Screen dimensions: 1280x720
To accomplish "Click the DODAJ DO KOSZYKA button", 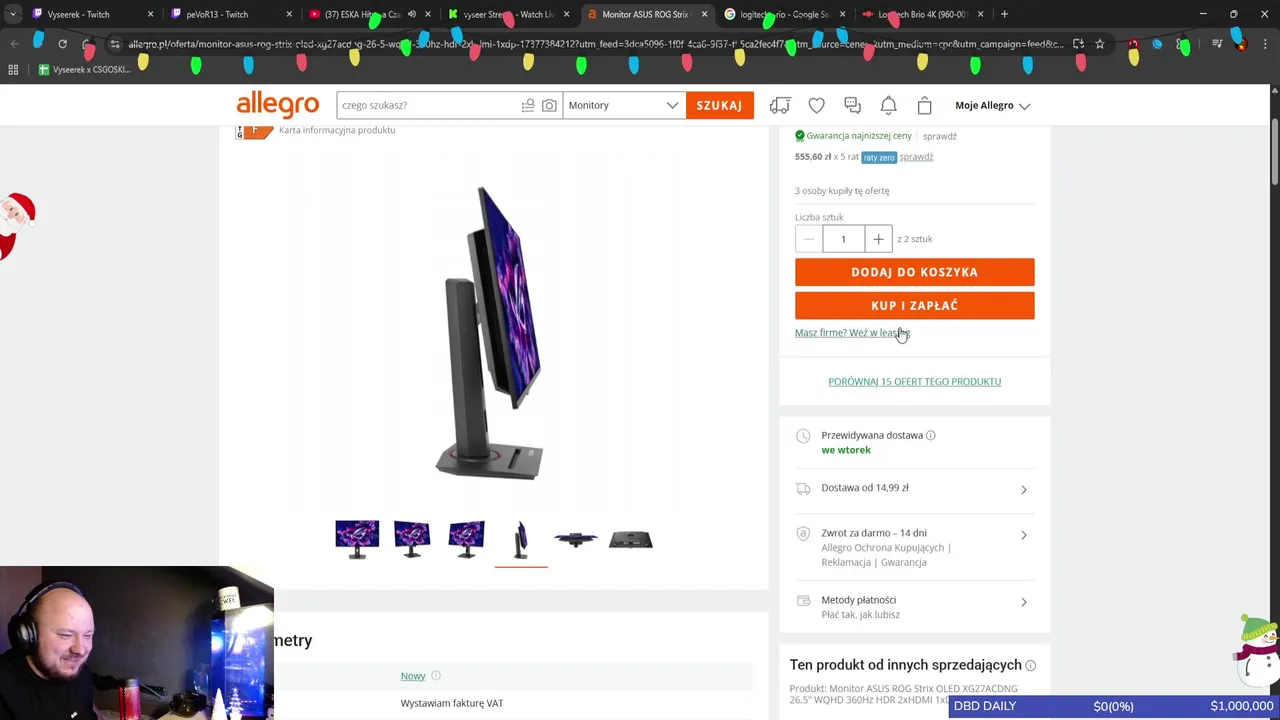I will pos(914,272).
